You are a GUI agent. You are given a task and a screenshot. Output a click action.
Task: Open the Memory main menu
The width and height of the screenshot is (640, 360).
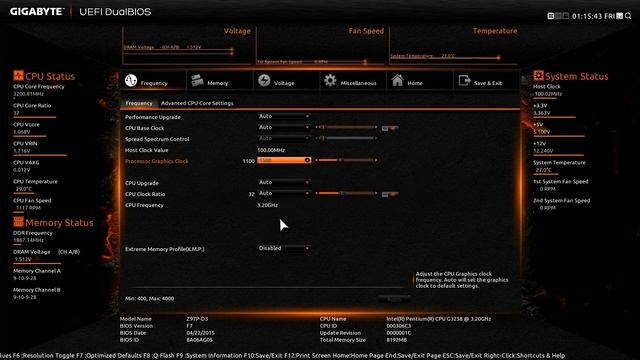tap(220, 80)
